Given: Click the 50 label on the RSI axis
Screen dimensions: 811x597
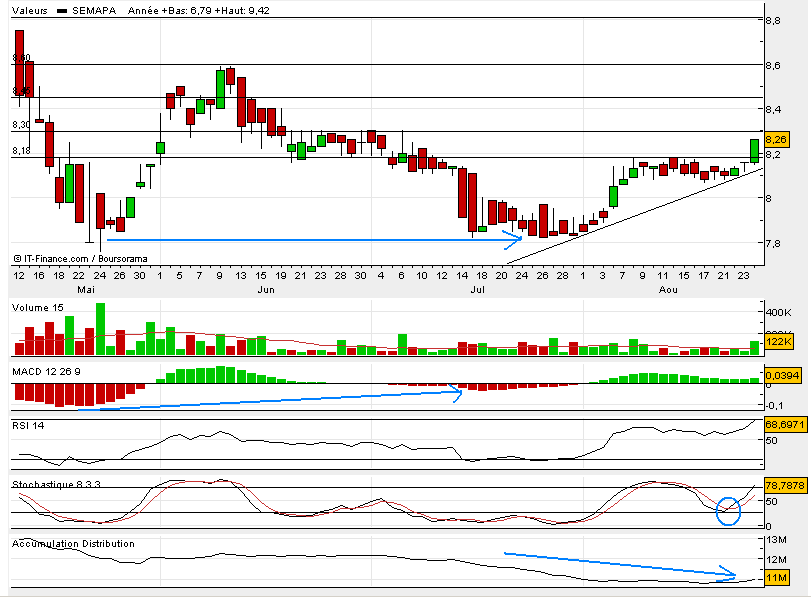Looking at the screenshot, I should (x=772, y=441).
